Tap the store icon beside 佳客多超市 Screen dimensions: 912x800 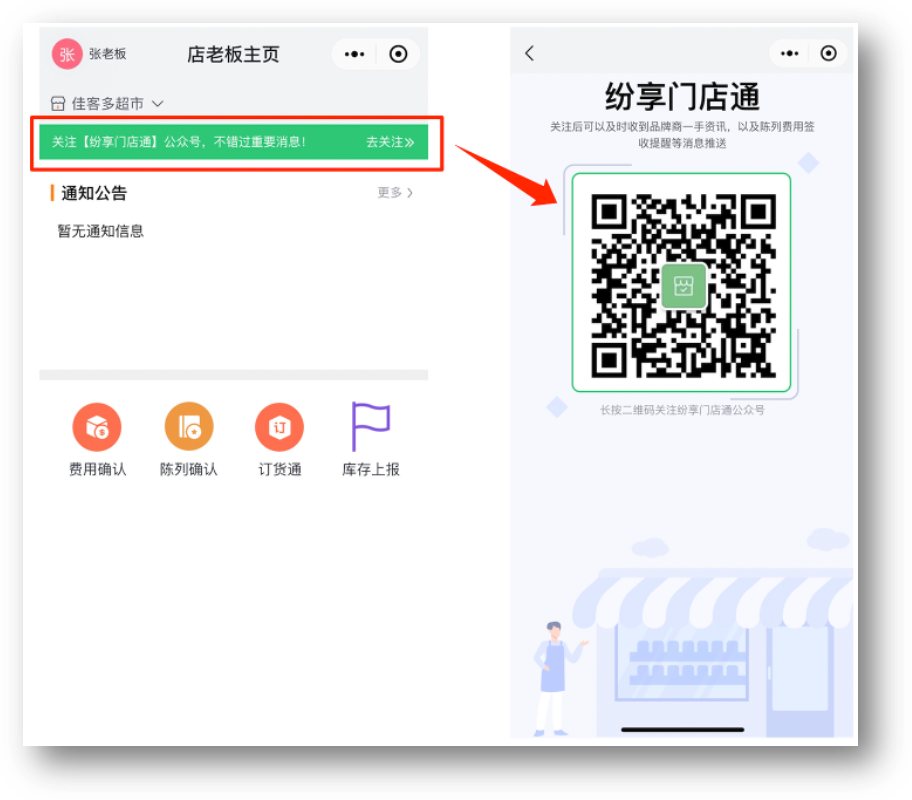(x=58, y=104)
